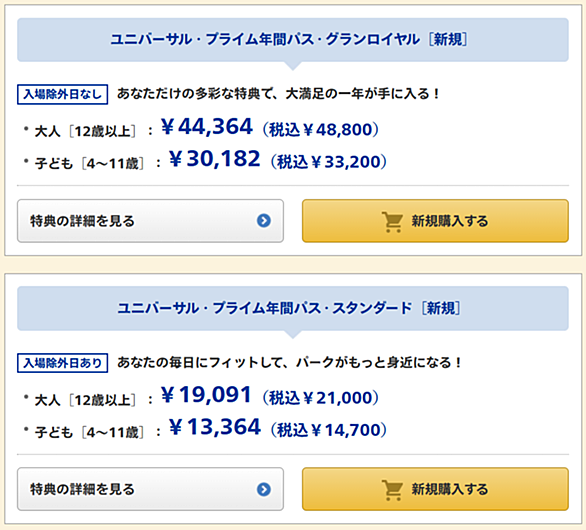Viewport: 586px width, 530px height.
Task: Click the Gran Royal child price ¥30,182
Action: [x=215, y=159]
